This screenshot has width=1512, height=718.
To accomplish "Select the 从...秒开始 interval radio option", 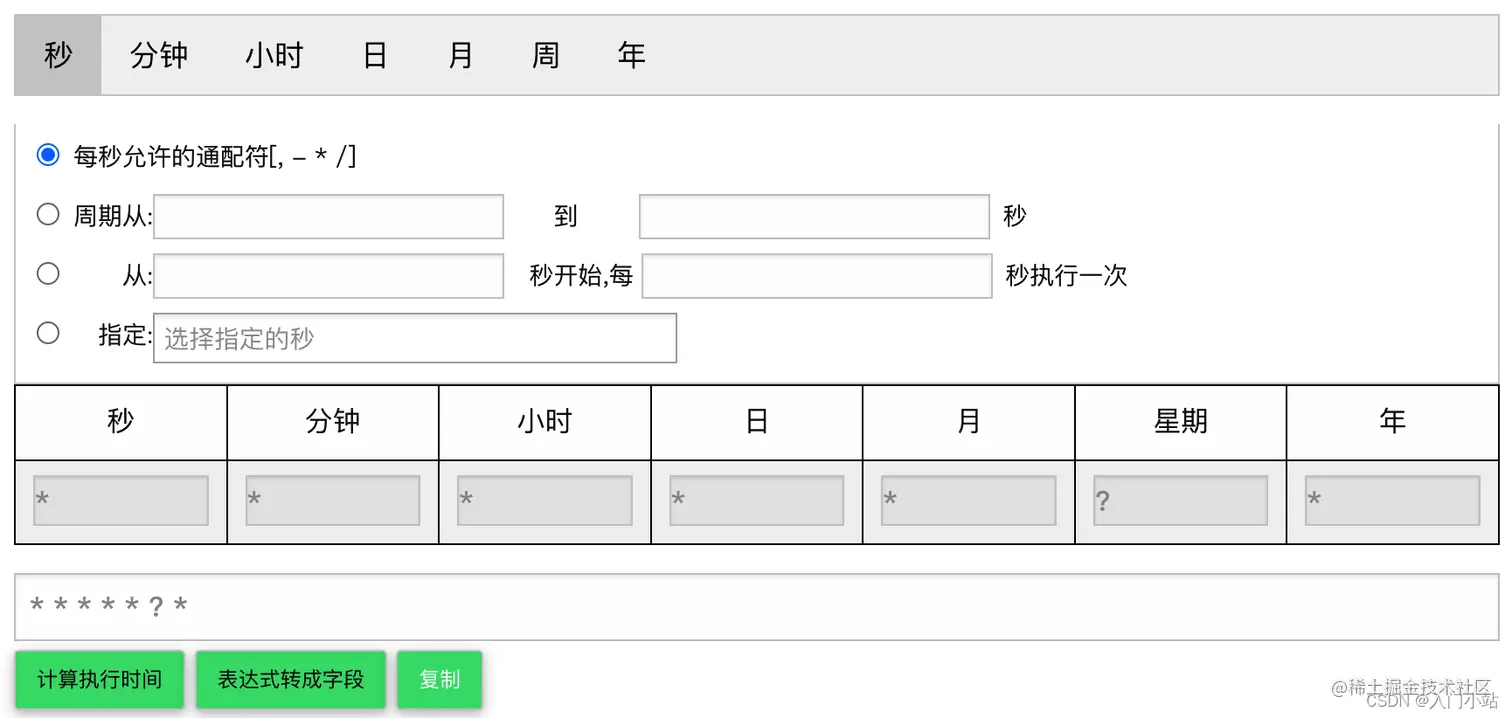I will tap(47, 274).
